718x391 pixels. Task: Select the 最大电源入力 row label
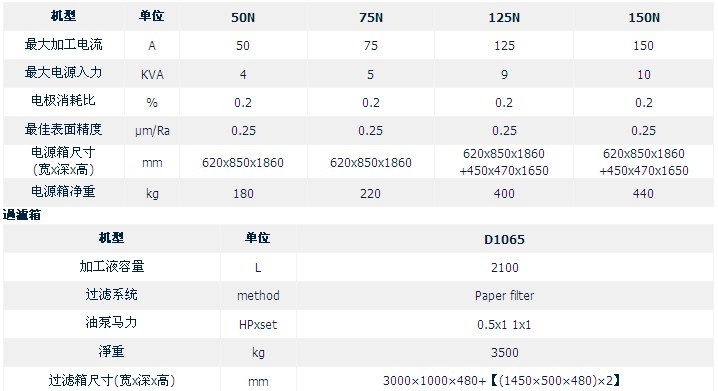tap(64, 72)
